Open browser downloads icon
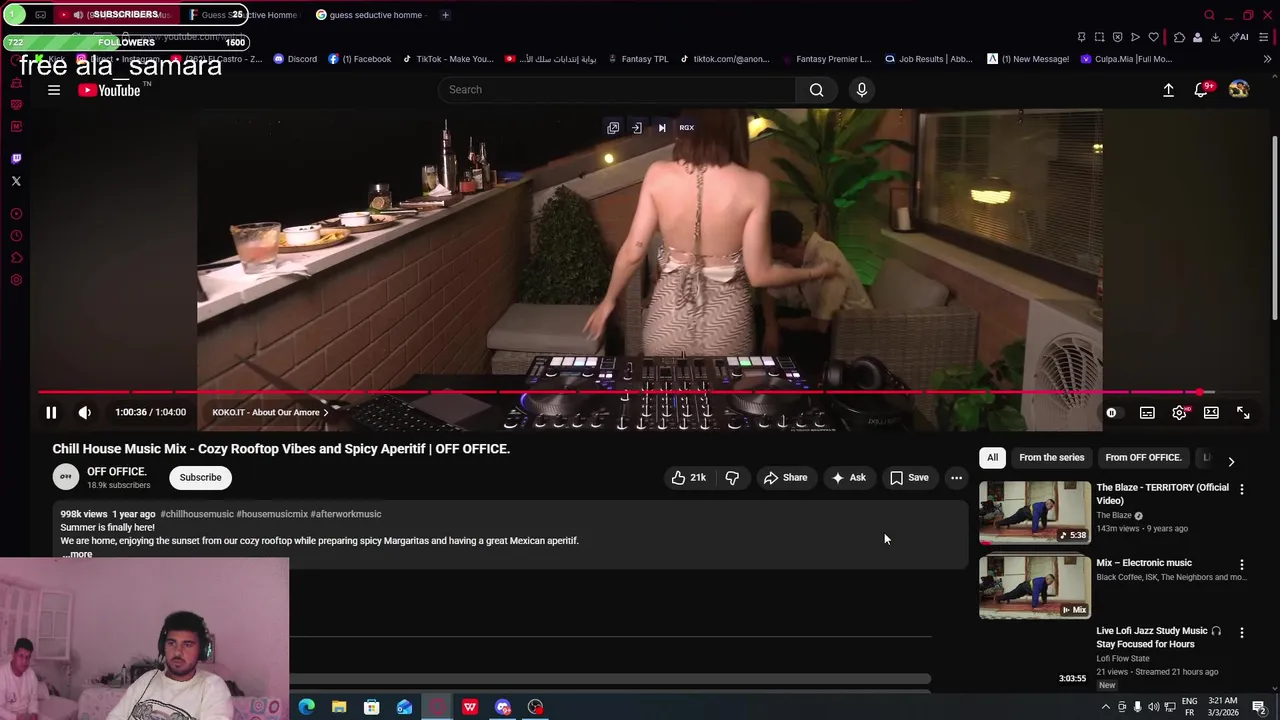 [1215, 37]
